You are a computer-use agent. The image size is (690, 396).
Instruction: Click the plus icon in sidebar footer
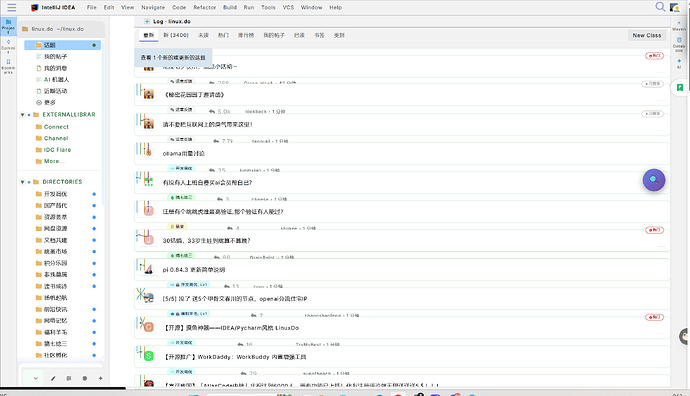tap(100, 378)
